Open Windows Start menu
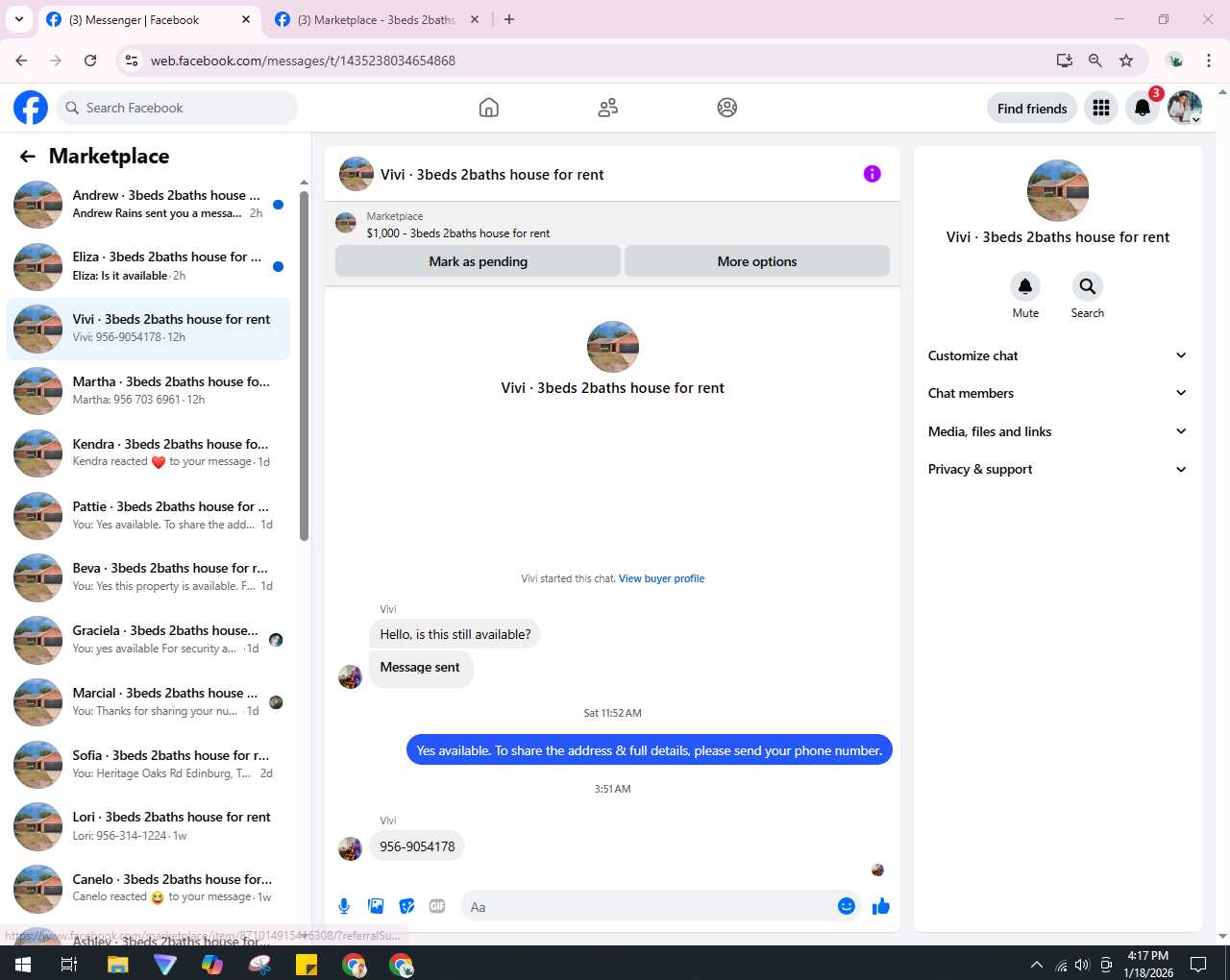The image size is (1230, 980). tap(23, 964)
